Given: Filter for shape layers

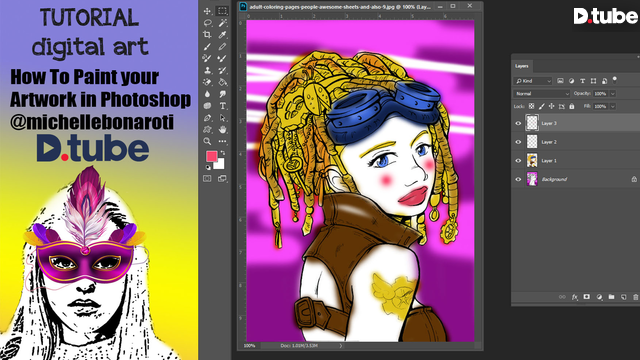Looking at the screenshot, I should click(x=593, y=81).
